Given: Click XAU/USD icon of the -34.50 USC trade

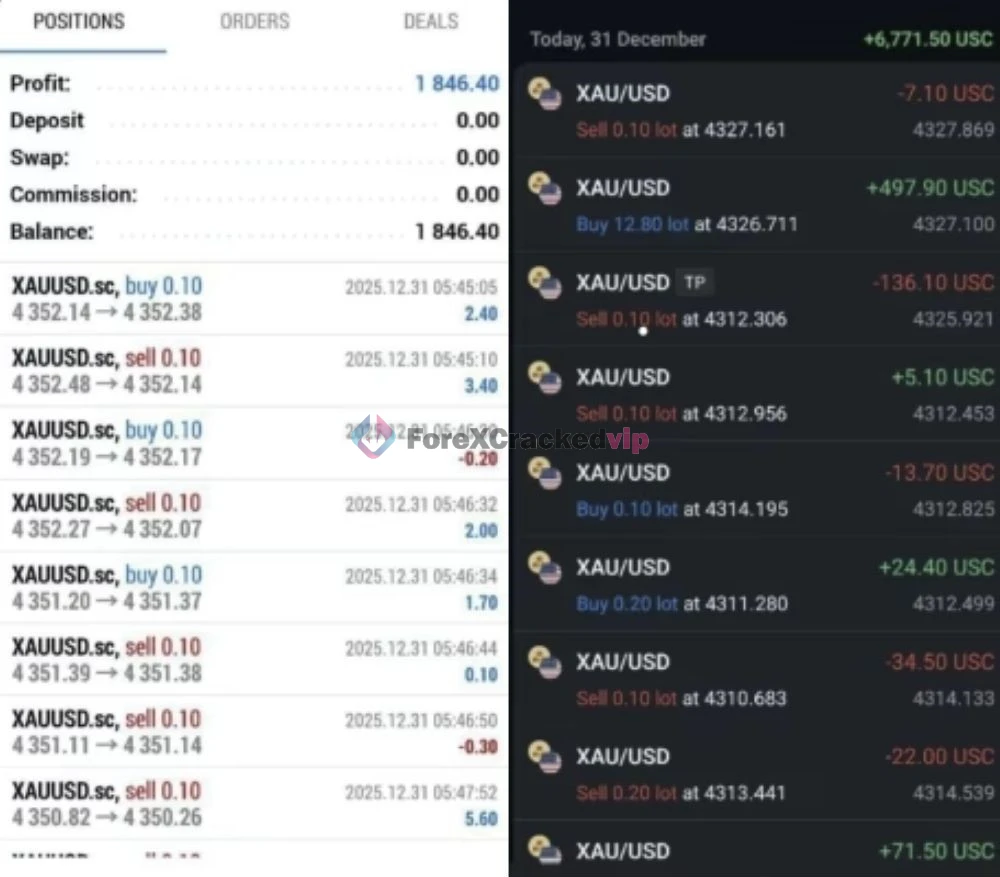Looking at the screenshot, I should pyautogui.click(x=545, y=661).
